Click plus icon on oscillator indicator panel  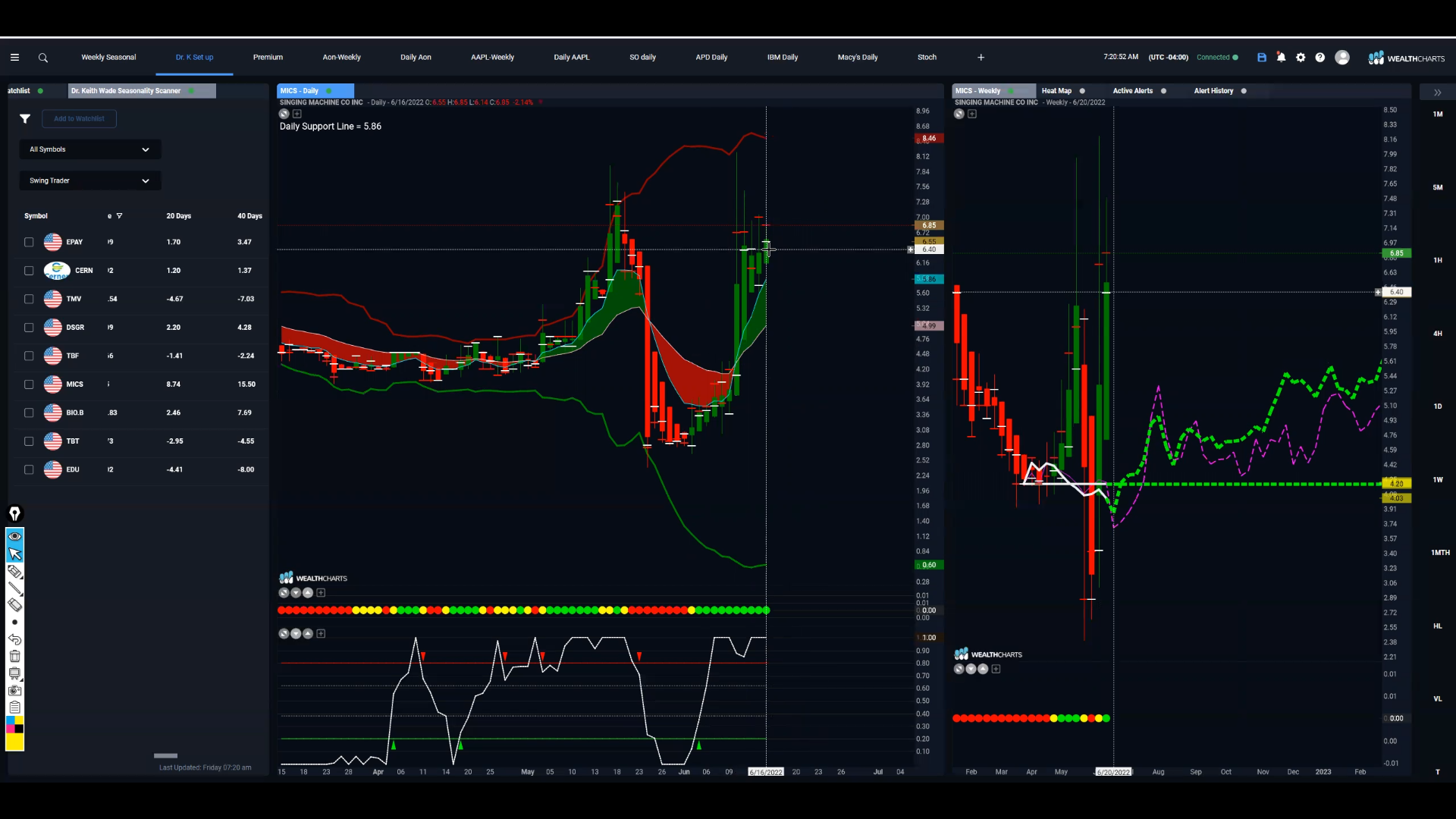click(x=321, y=634)
